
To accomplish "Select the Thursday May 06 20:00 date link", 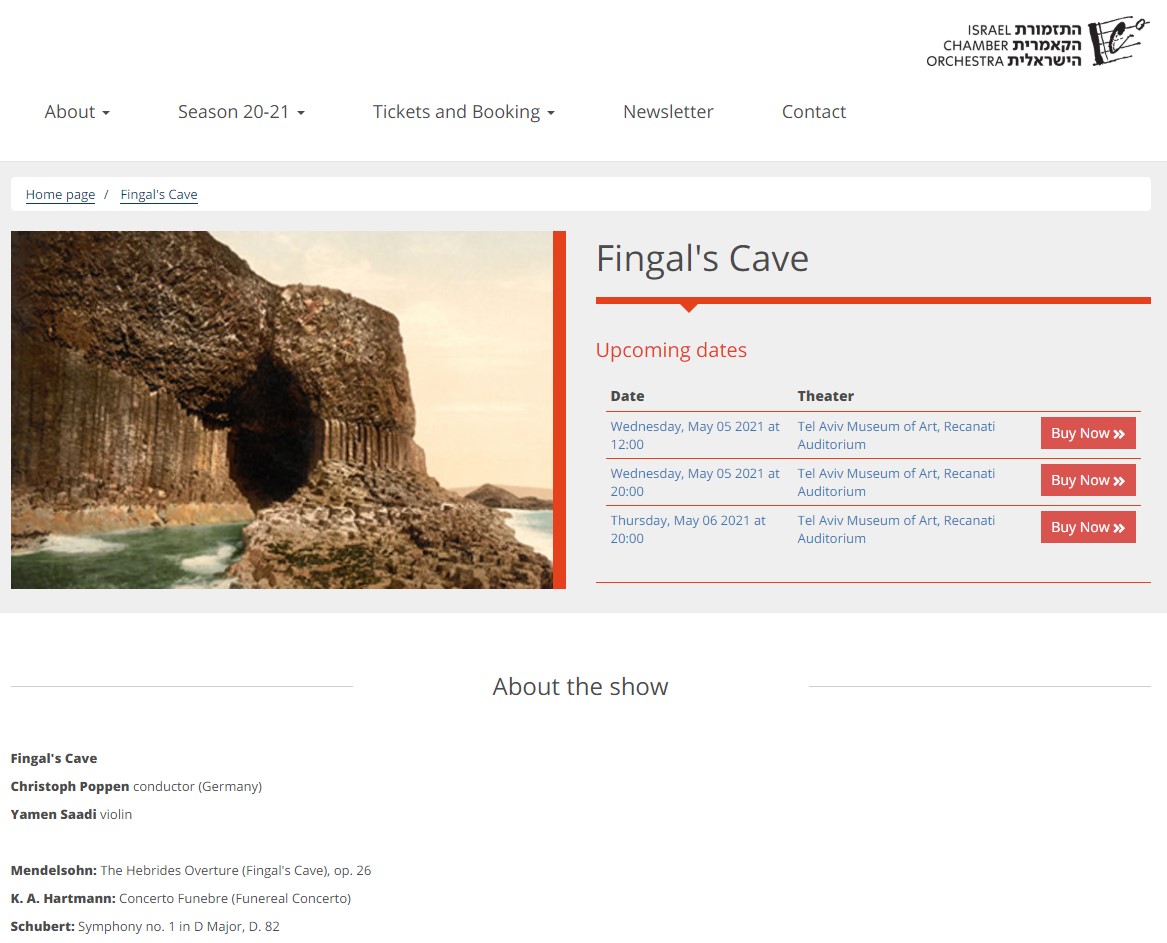I will pos(688,529).
